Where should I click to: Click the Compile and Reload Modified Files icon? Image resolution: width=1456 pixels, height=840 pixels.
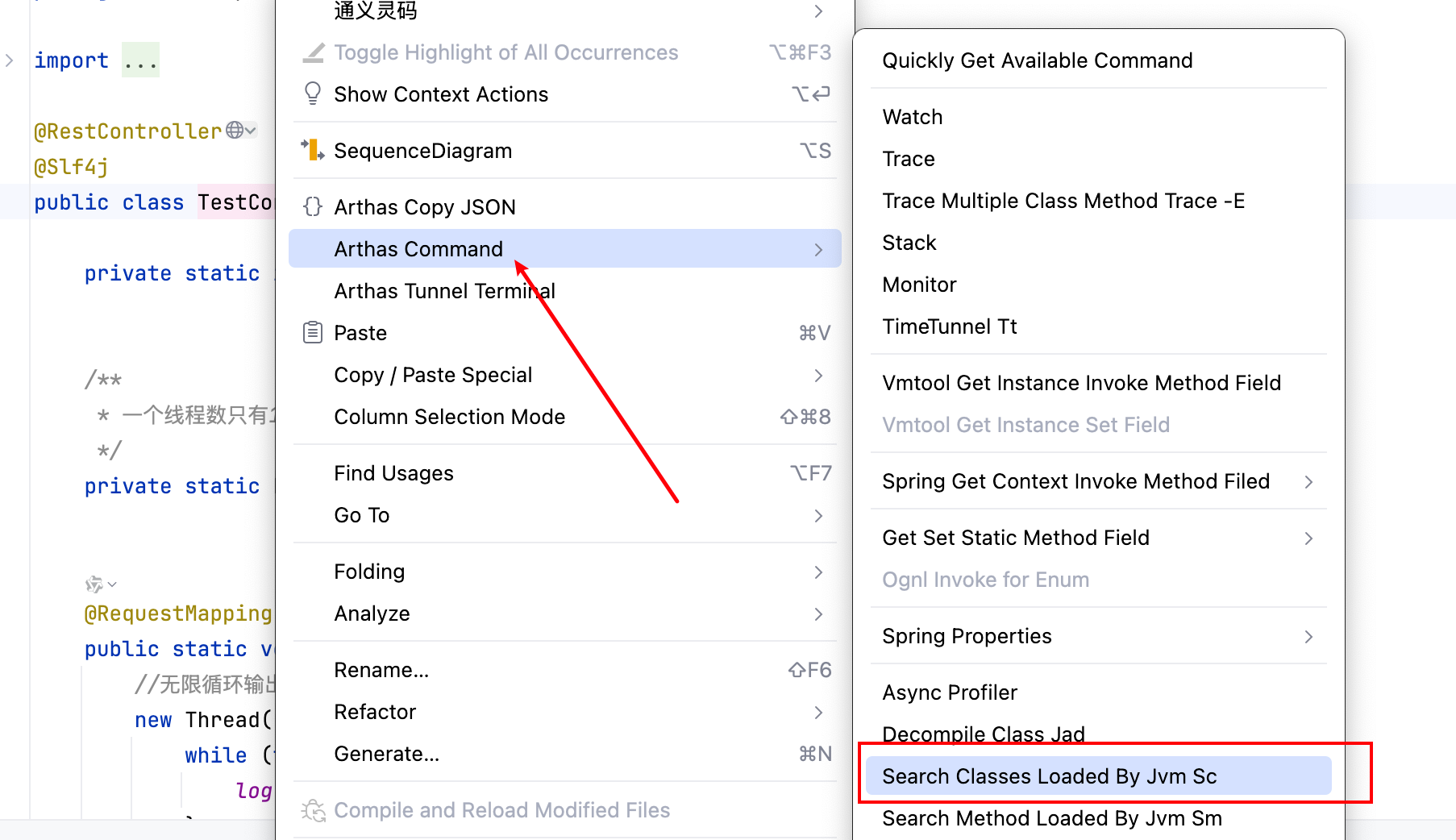click(313, 810)
